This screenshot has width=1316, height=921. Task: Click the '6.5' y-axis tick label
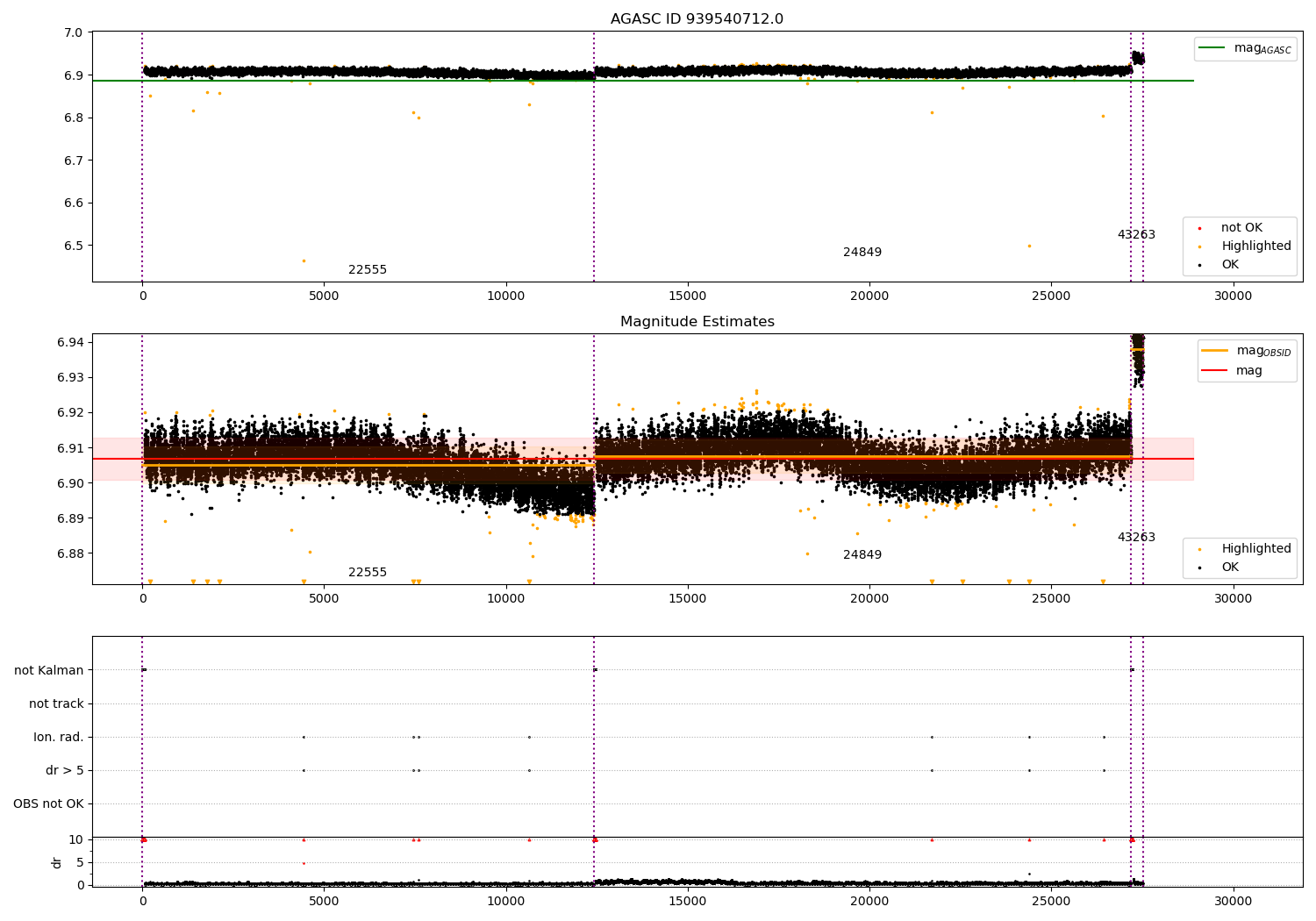click(x=74, y=246)
